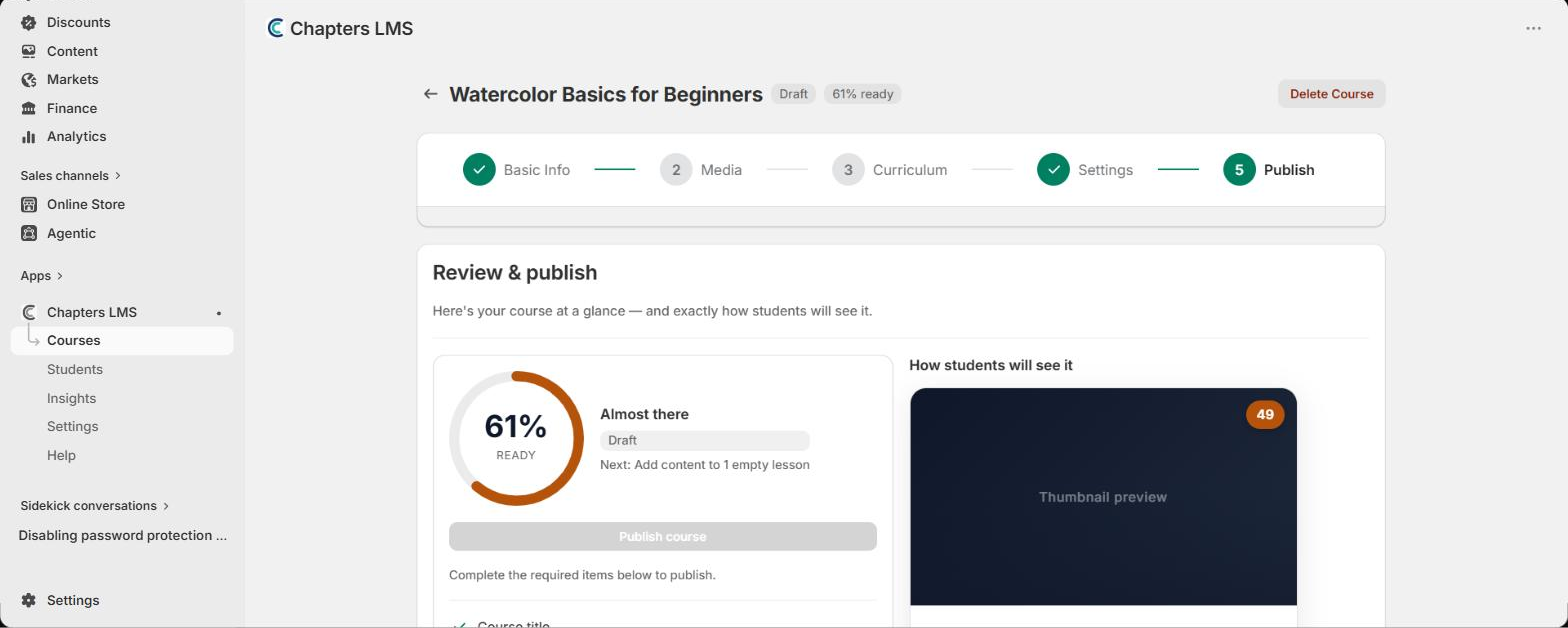This screenshot has height=628, width=1568.
Task: Click the disabled Publish course button
Action: coord(663,536)
